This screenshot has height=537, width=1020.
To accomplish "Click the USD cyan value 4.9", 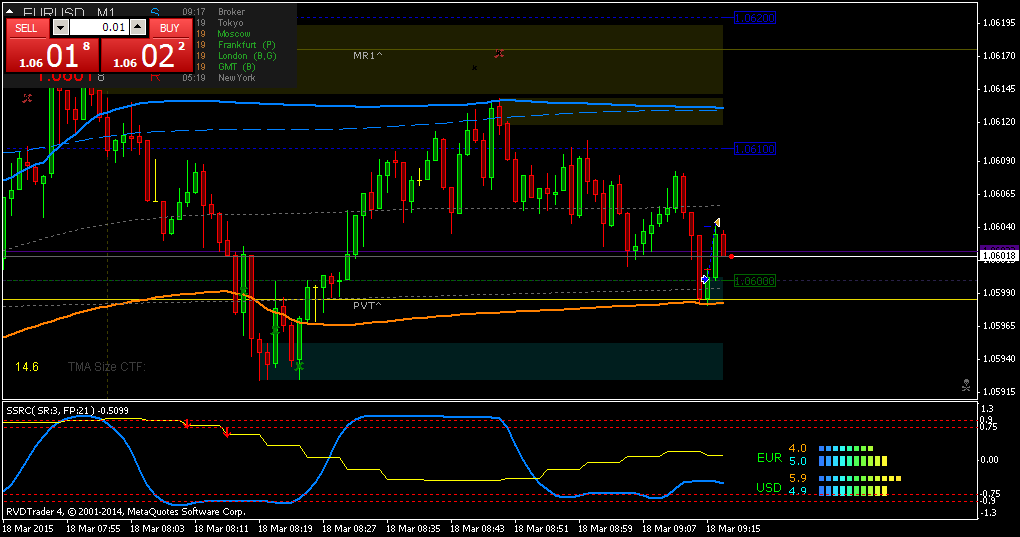I will pos(798,491).
